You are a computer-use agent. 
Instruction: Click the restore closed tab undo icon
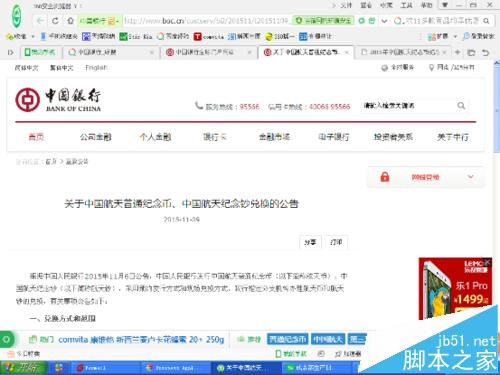(x=486, y=52)
